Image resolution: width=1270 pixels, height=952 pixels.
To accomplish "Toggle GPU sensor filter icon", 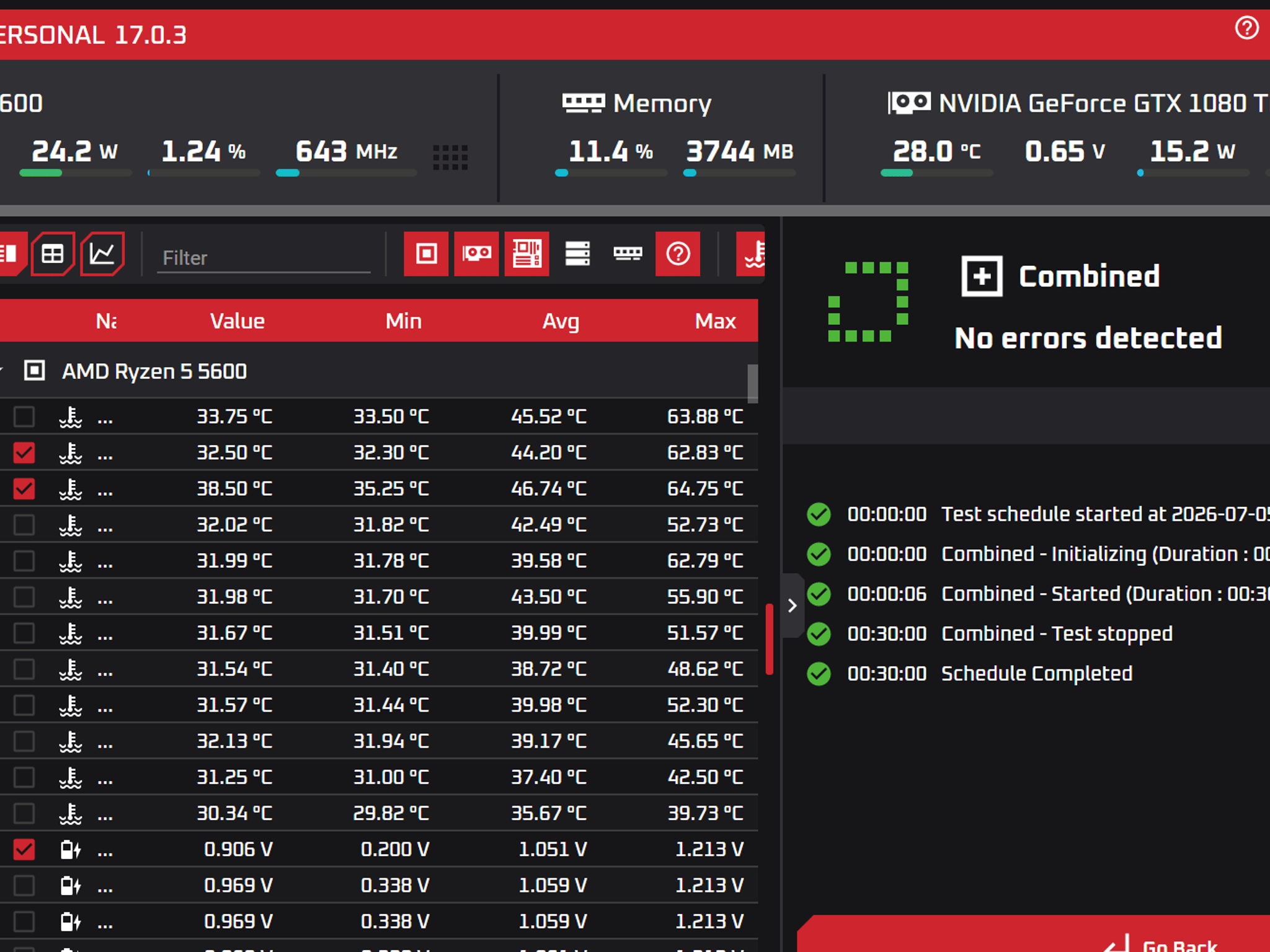I will tap(476, 253).
